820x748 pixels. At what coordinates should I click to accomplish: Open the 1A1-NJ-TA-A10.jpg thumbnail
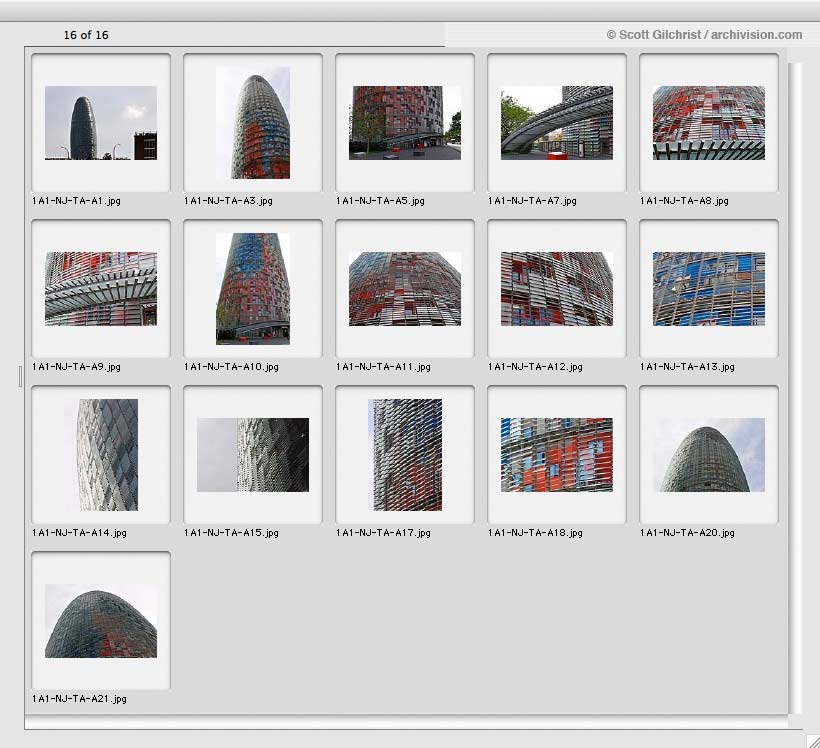tap(253, 289)
